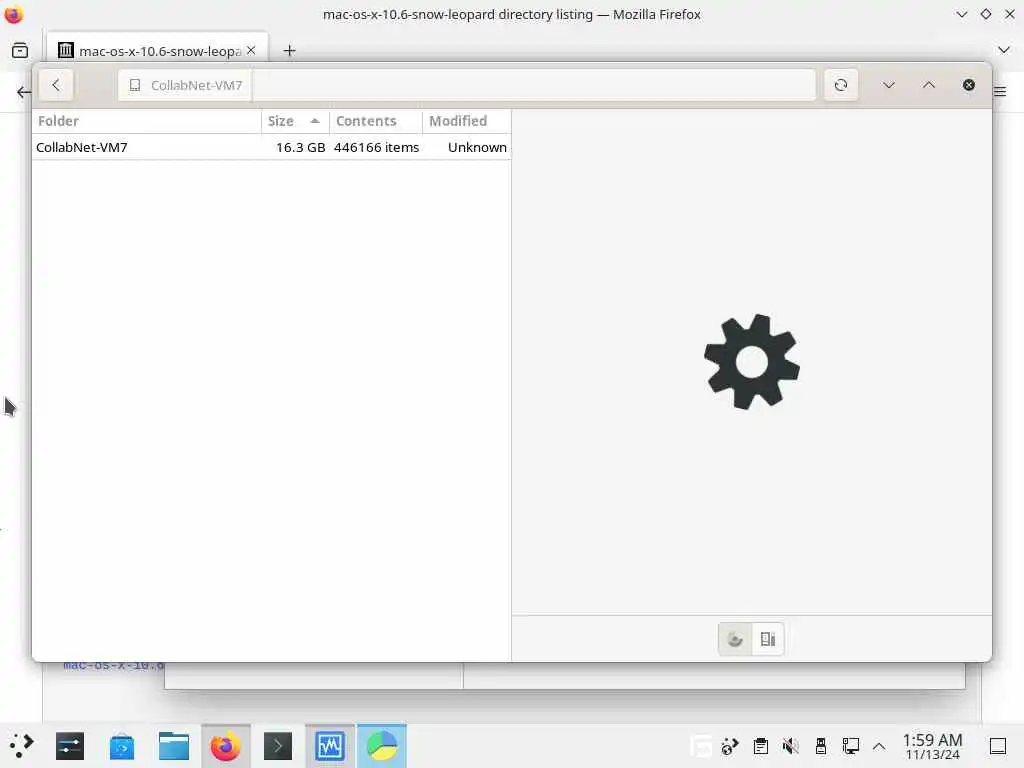Open removable devices tray icon

(x=820, y=746)
